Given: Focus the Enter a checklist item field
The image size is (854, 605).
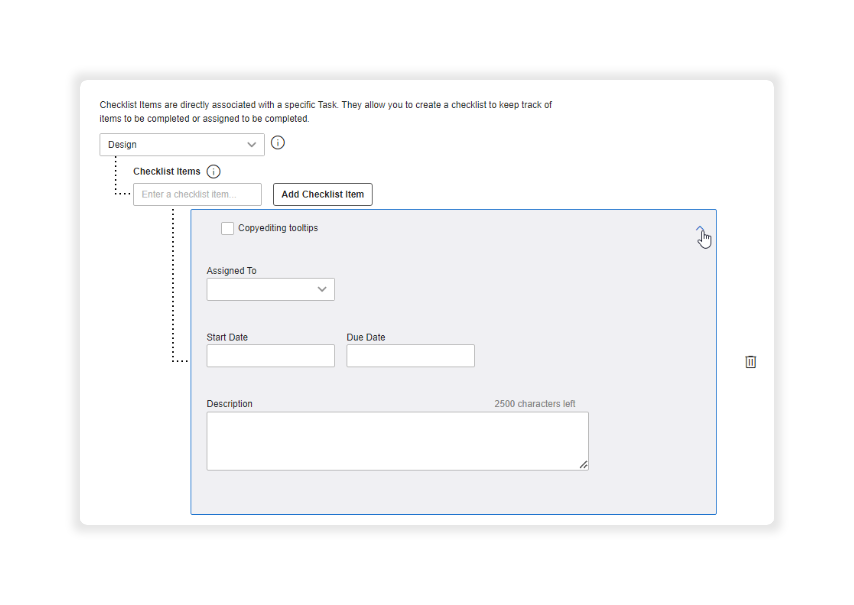Looking at the screenshot, I should (197, 194).
